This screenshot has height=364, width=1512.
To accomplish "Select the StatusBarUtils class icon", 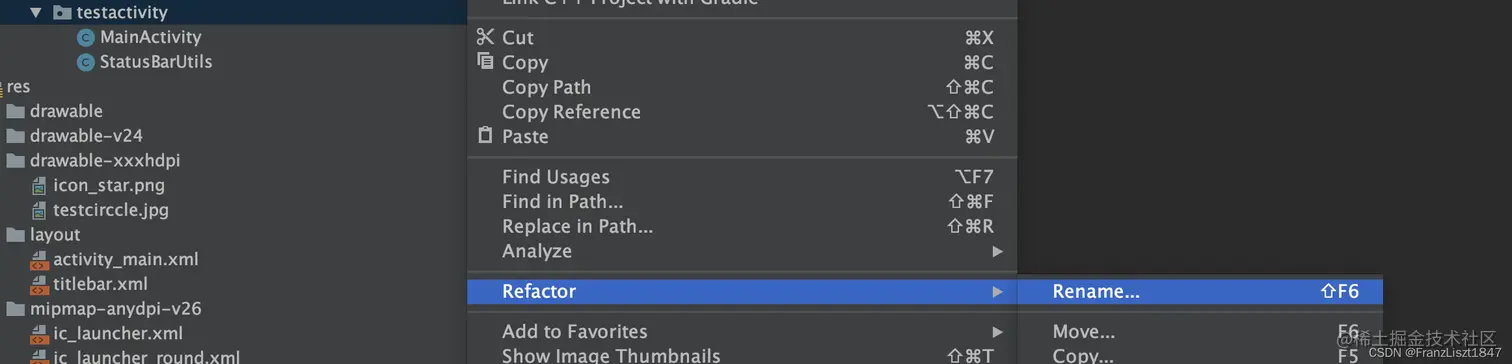I will click(86, 62).
